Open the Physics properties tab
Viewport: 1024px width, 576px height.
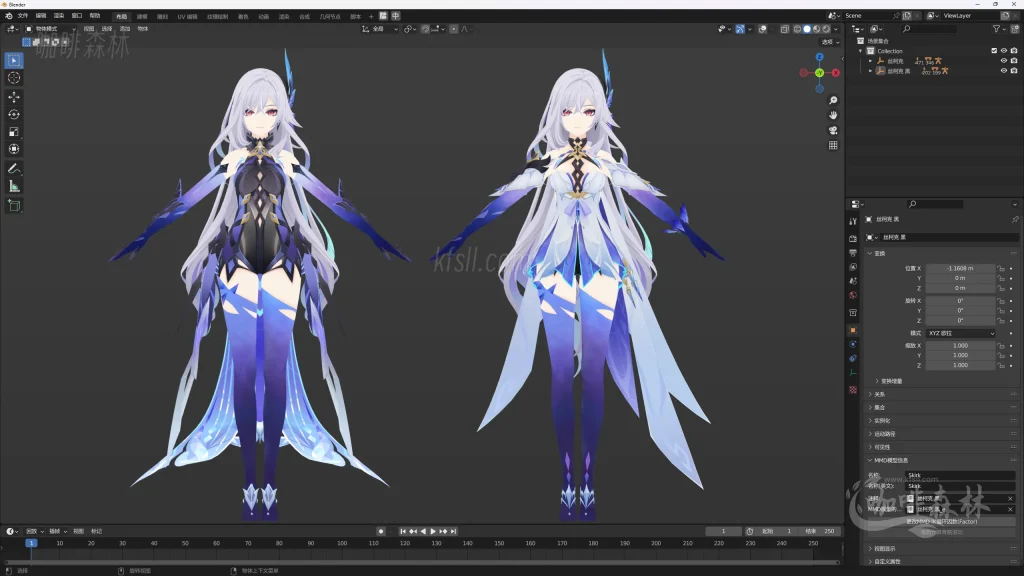point(853,344)
